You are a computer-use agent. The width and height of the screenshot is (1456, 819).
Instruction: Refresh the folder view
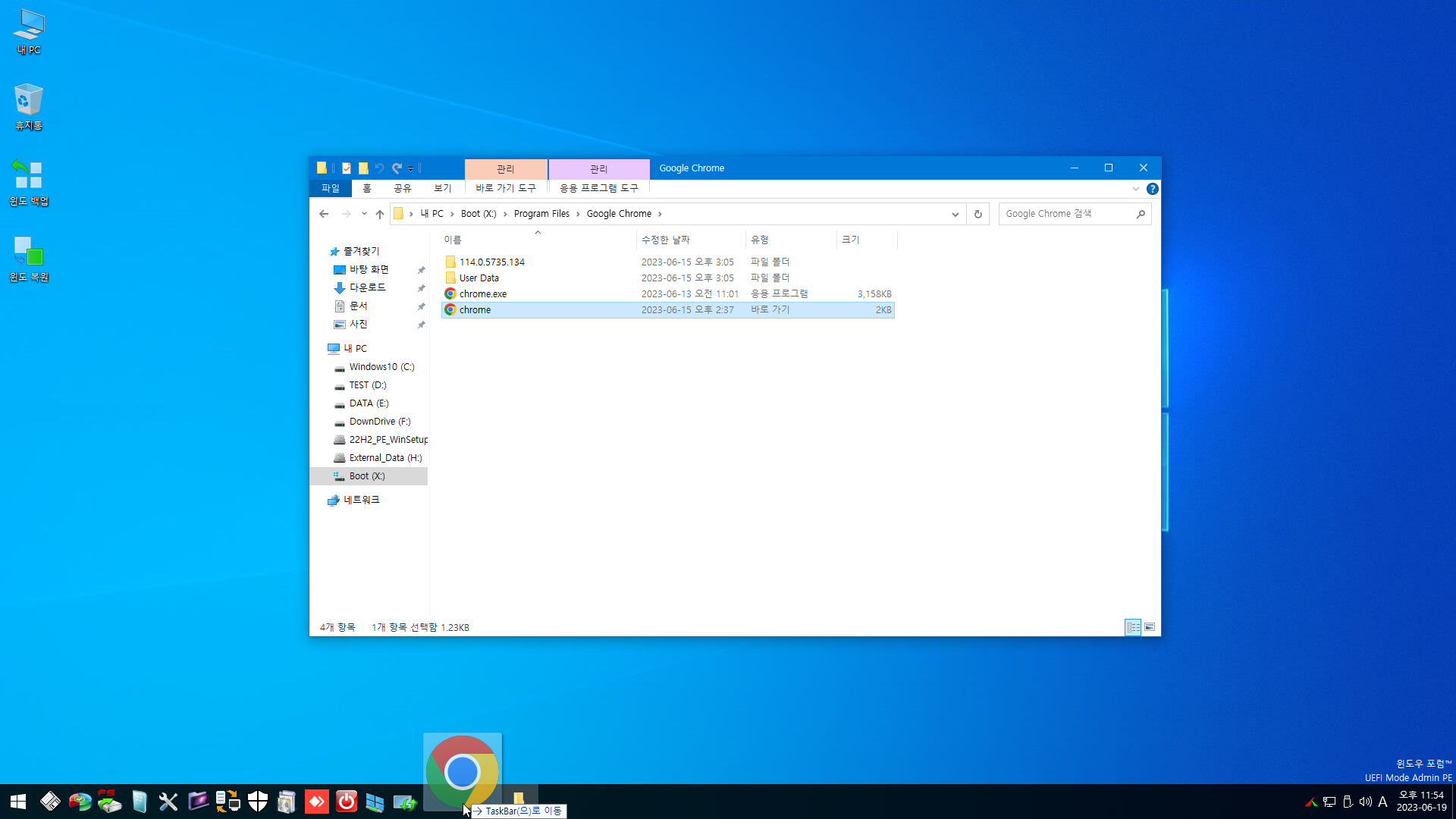(x=978, y=214)
